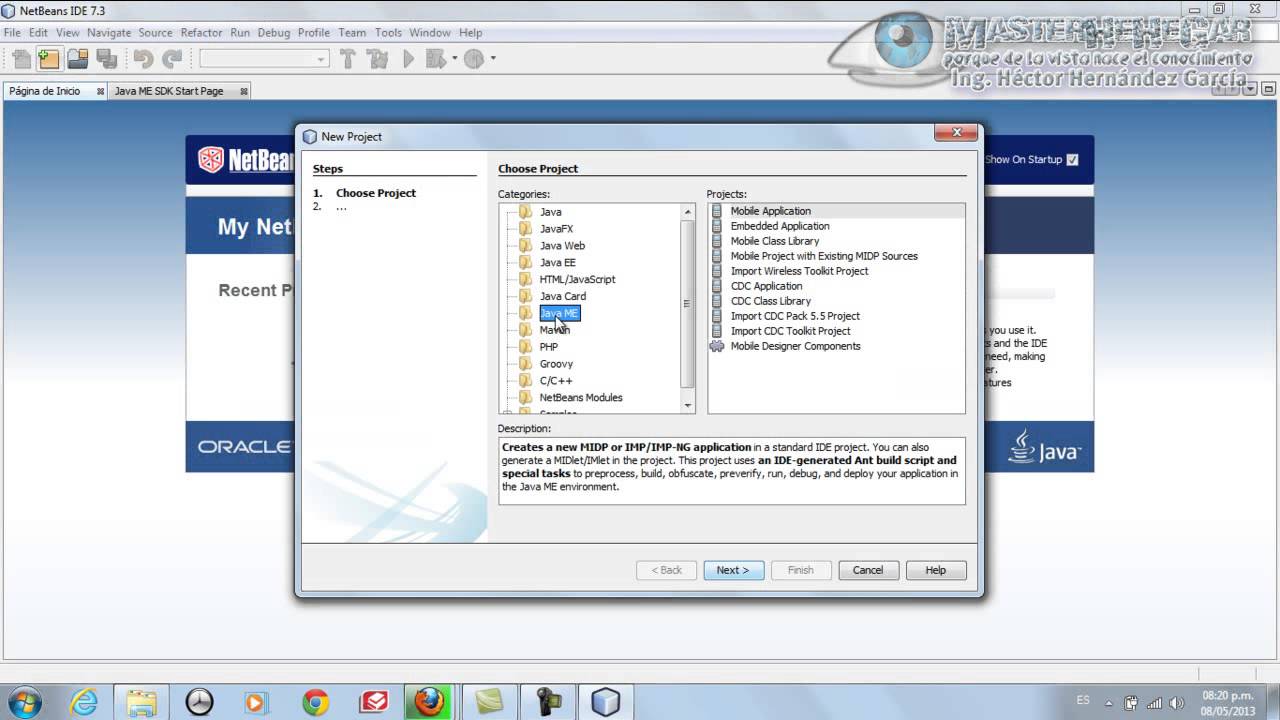Click the Undo toolbar arrow
The height and width of the screenshot is (720, 1280).
point(144,59)
